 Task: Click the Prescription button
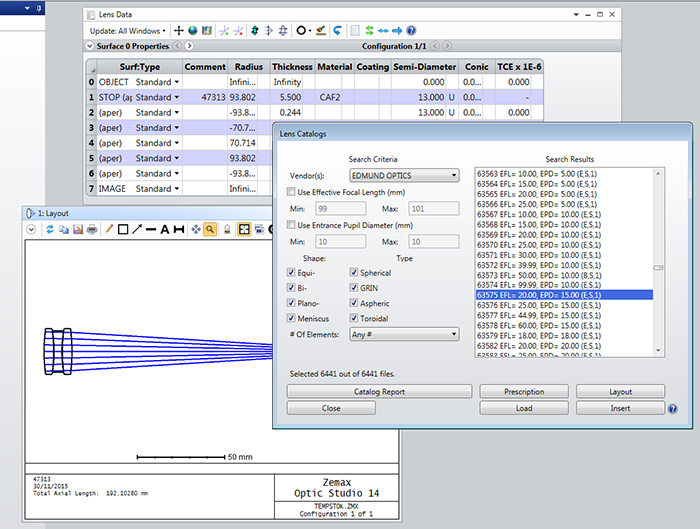523,391
